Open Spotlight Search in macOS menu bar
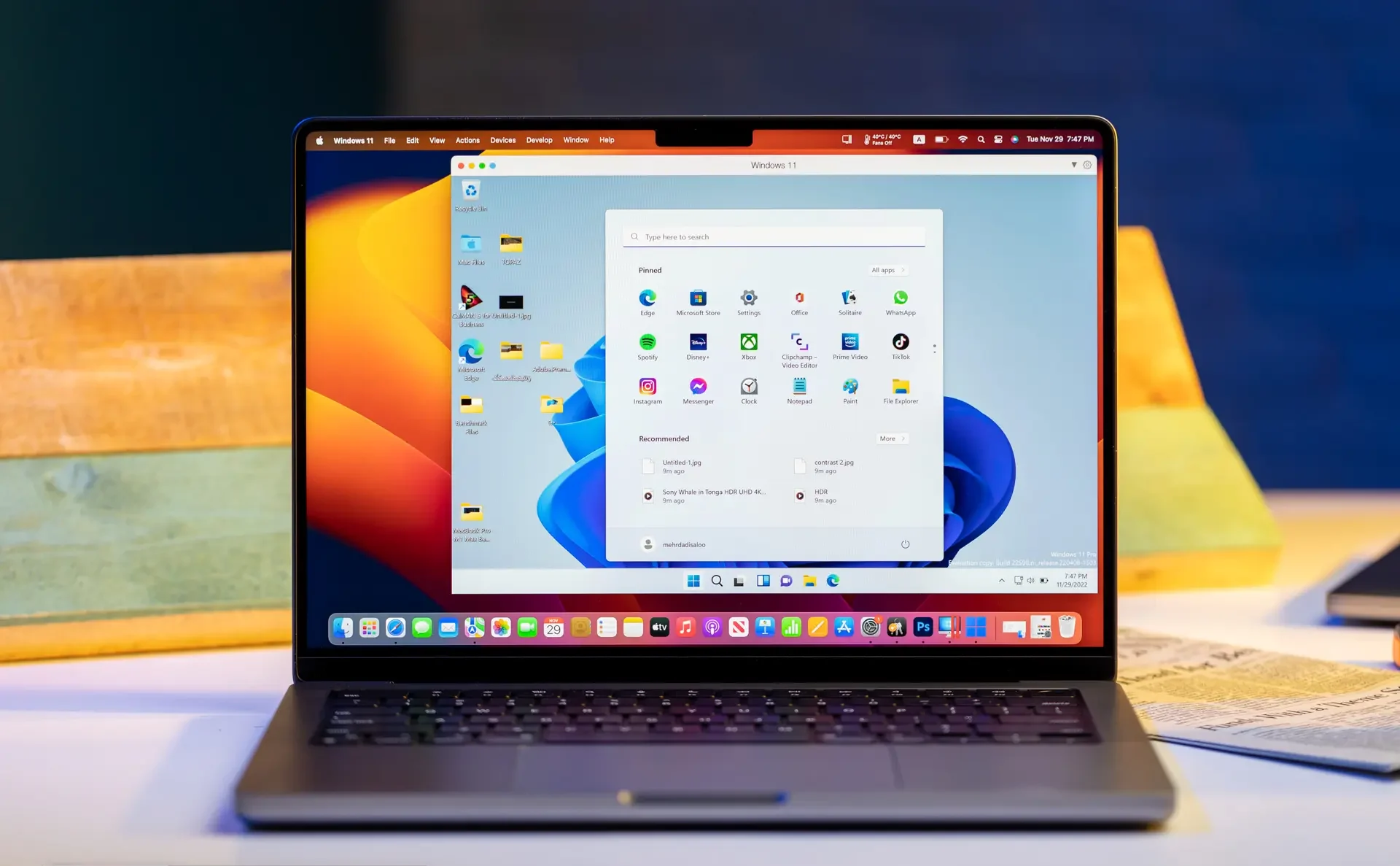This screenshot has width=1400, height=866. 981,140
